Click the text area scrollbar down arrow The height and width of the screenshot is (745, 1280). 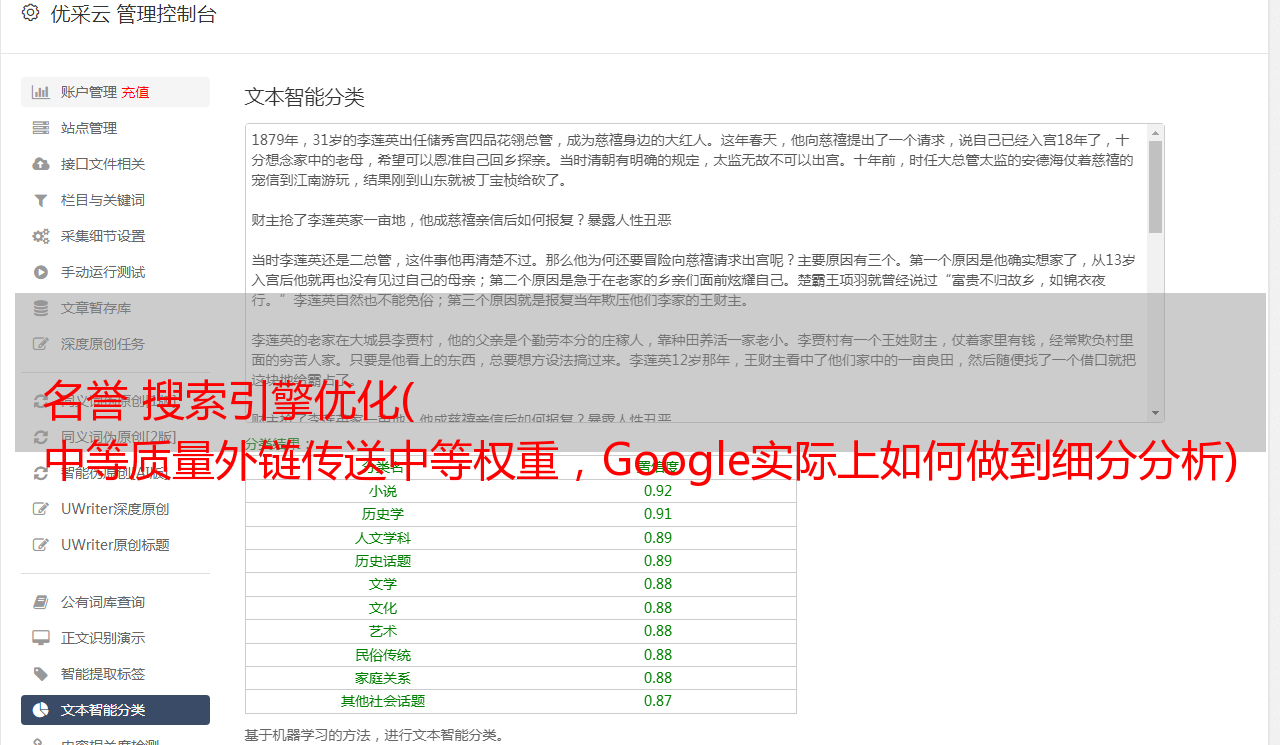[x=1156, y=413]
